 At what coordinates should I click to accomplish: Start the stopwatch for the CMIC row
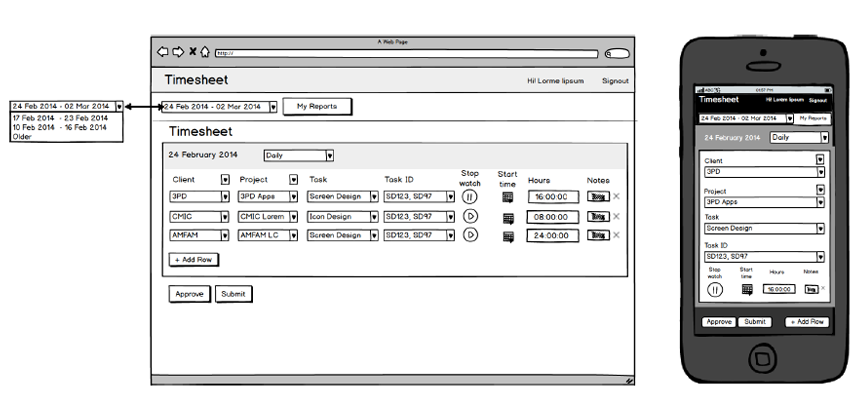tap(470, 216)
